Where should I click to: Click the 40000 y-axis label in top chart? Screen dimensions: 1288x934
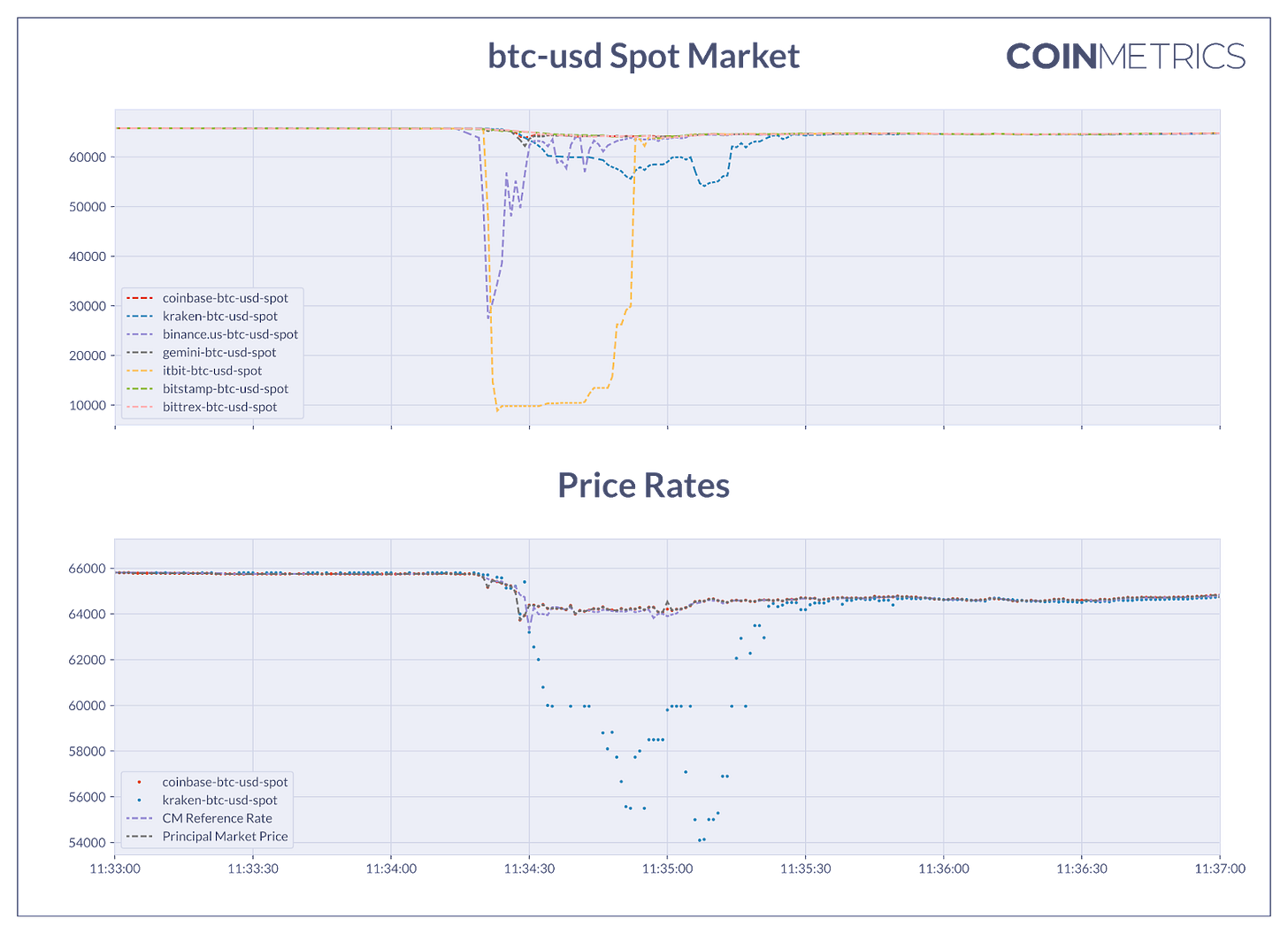point(87,256)
